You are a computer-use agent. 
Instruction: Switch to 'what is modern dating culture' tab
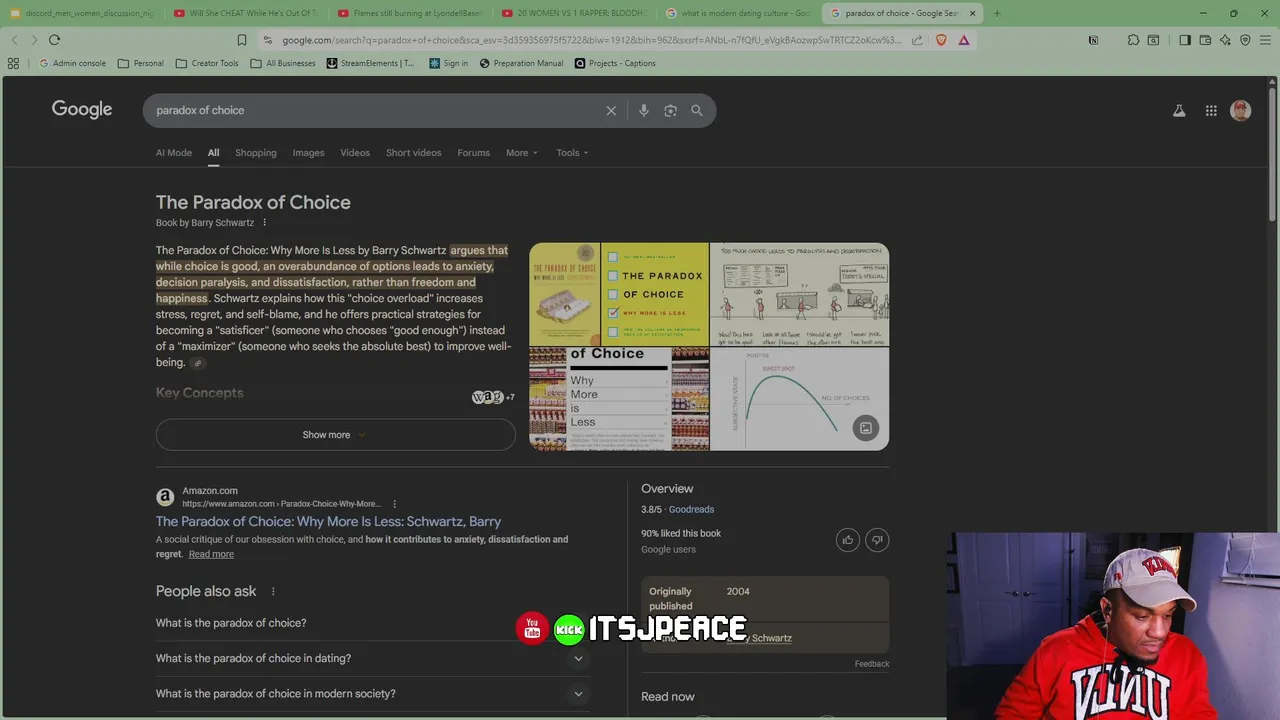click(x=738, y=13)
